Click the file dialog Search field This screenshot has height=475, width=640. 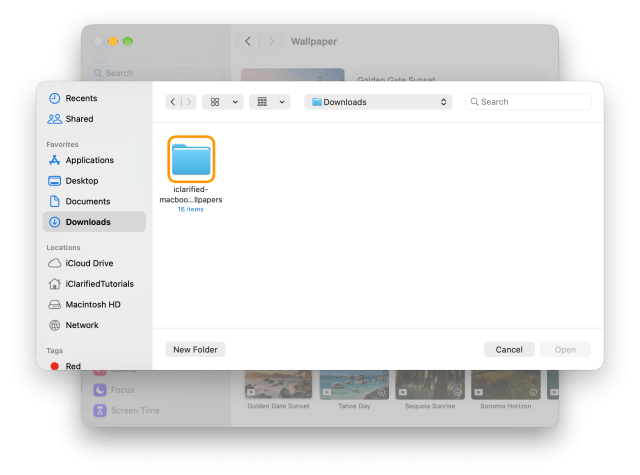[x=528, y=102]
